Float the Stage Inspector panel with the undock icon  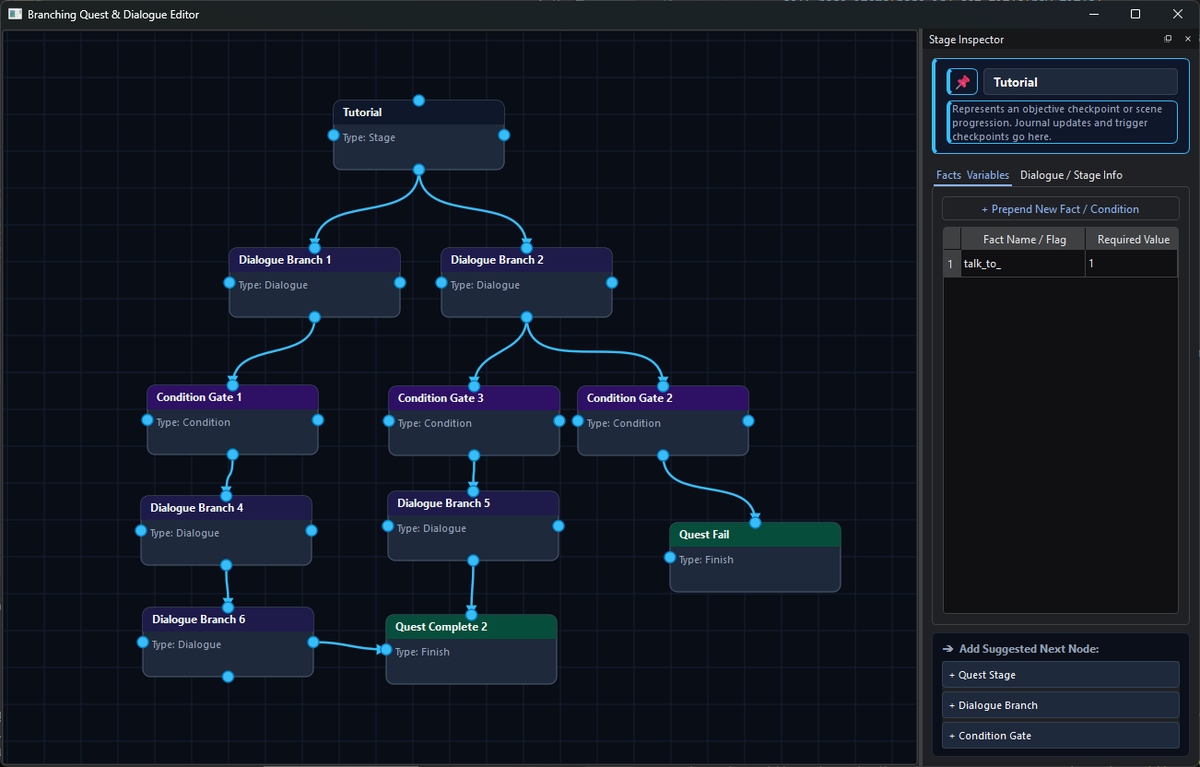tap(1168, 39)
